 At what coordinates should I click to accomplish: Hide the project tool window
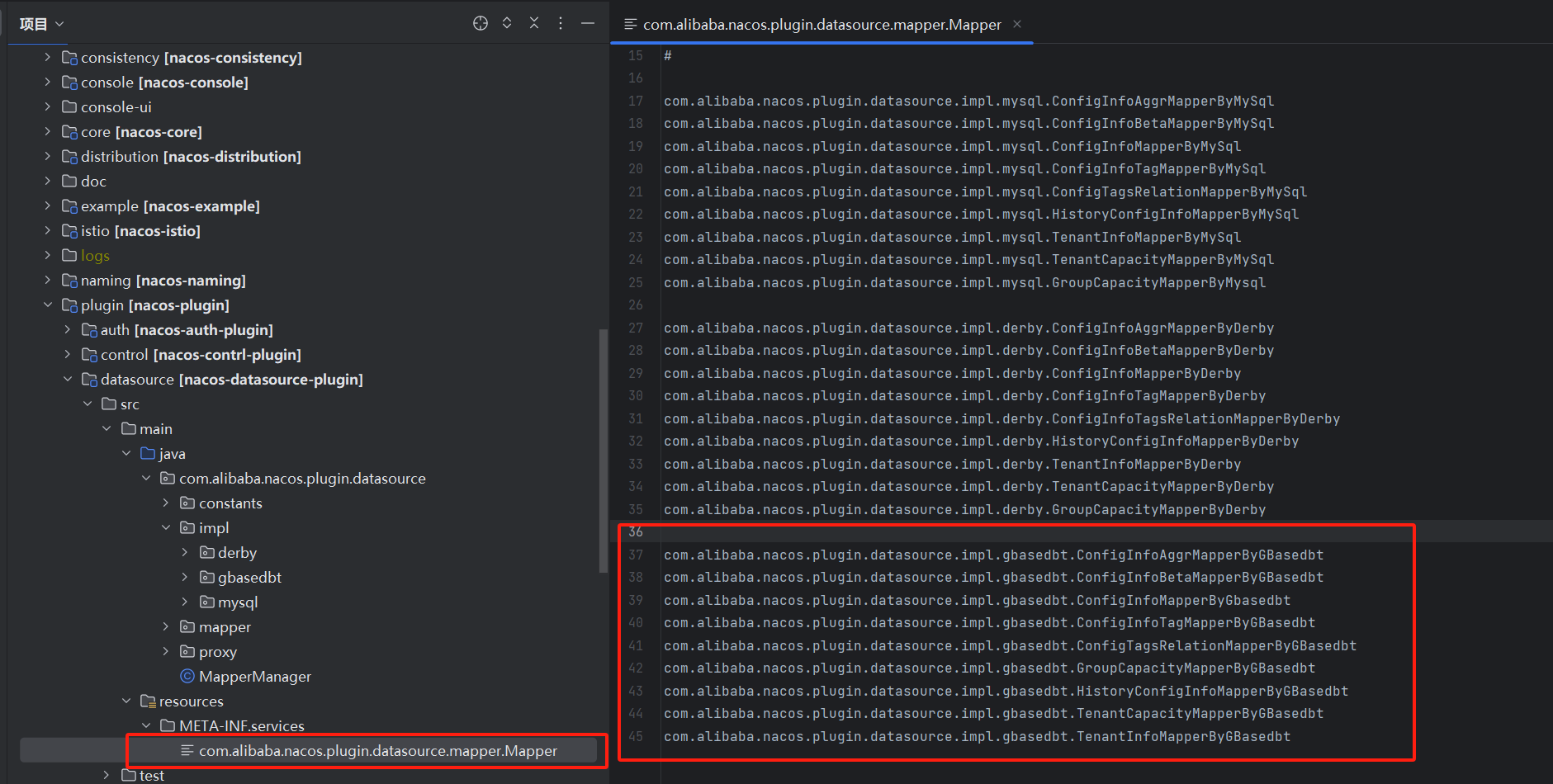point(588,23)
